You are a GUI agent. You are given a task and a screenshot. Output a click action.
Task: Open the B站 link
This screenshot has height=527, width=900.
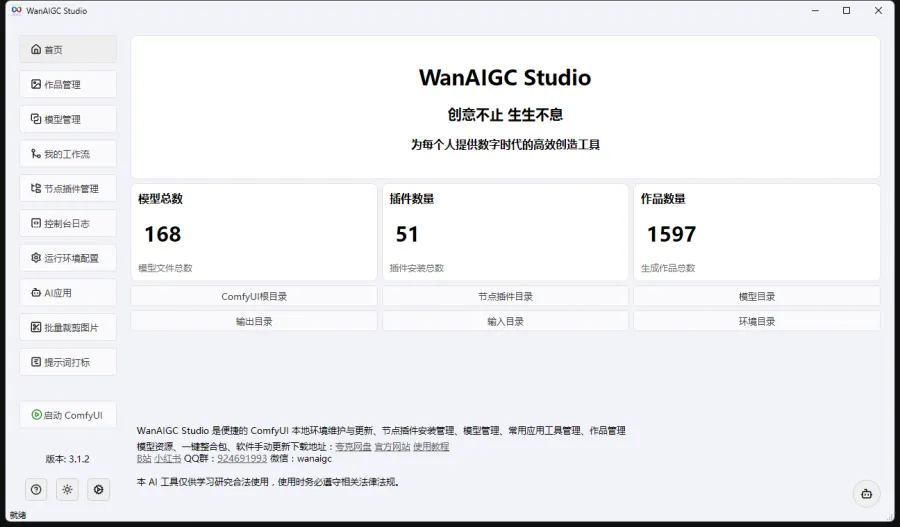click(x=144, y=458)
